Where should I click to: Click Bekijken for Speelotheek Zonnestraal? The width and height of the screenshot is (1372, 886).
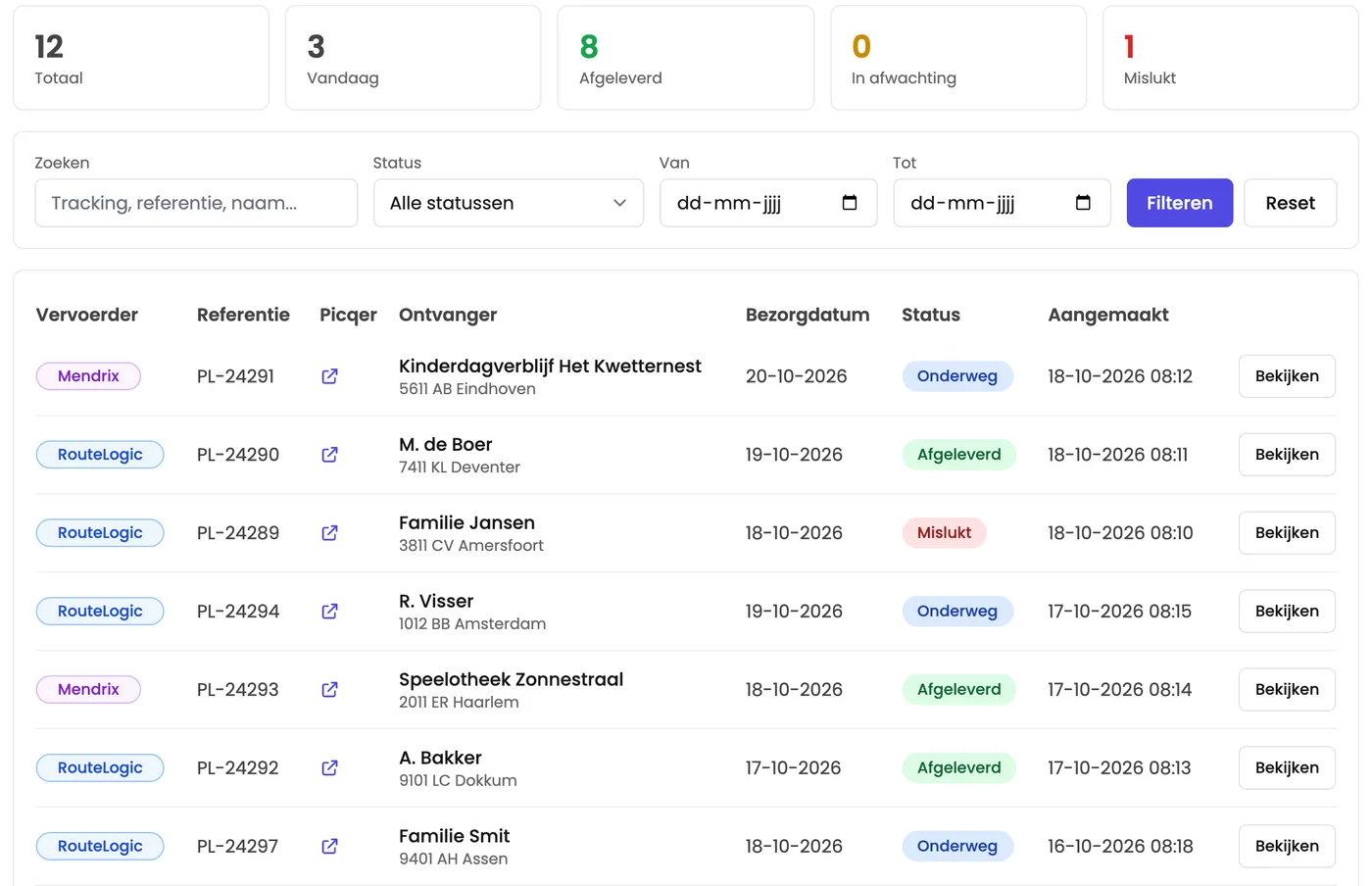point(1287,690)
